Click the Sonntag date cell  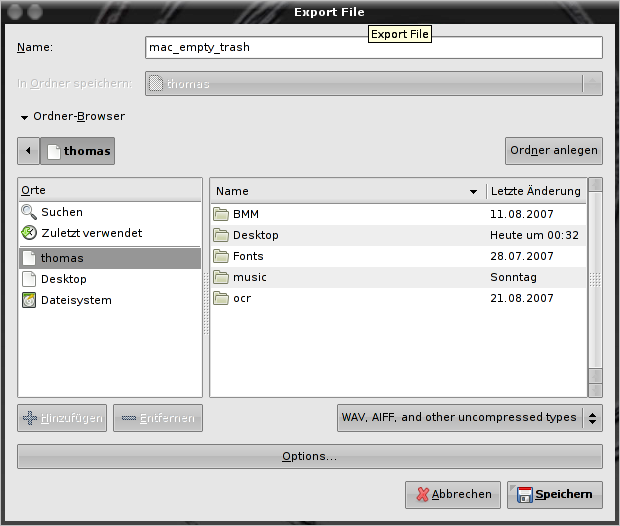(513, 277)
